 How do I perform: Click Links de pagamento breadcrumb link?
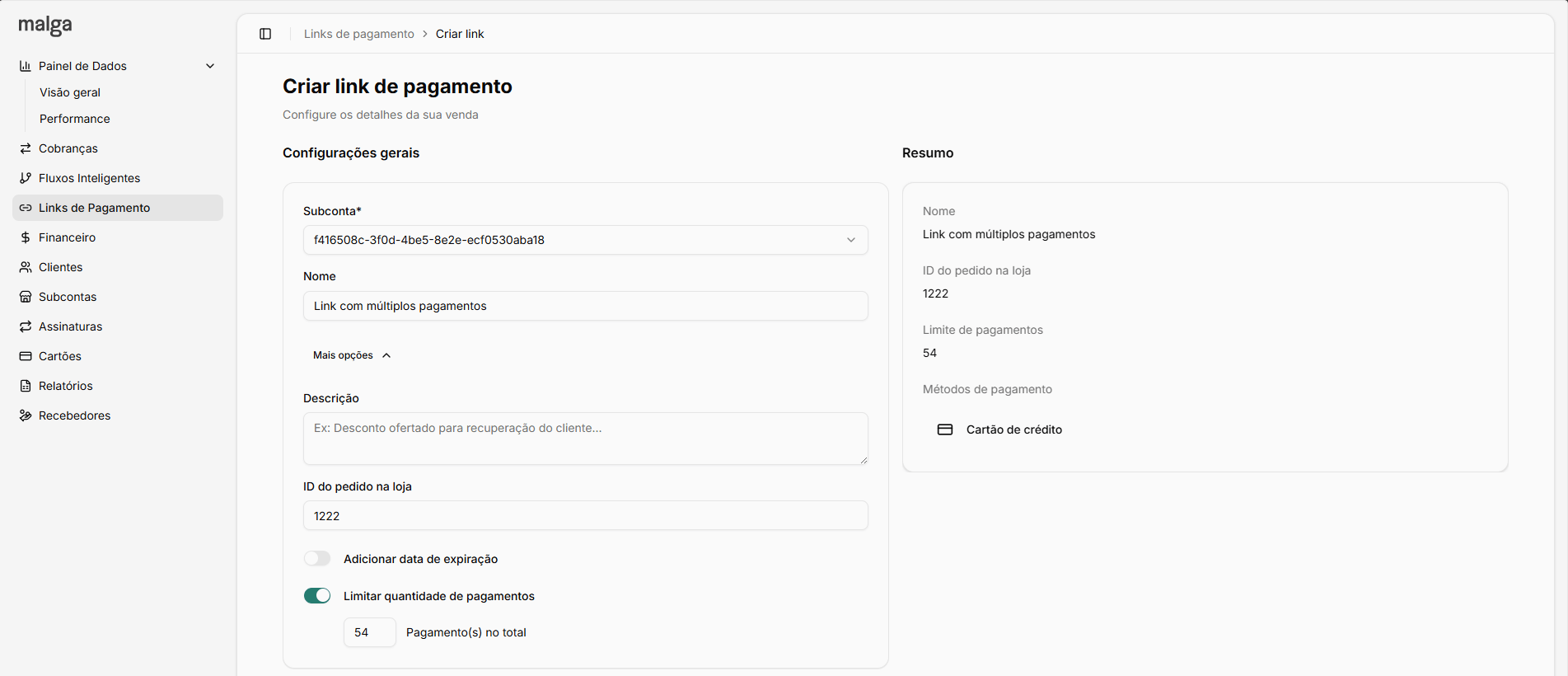point(359,34)
